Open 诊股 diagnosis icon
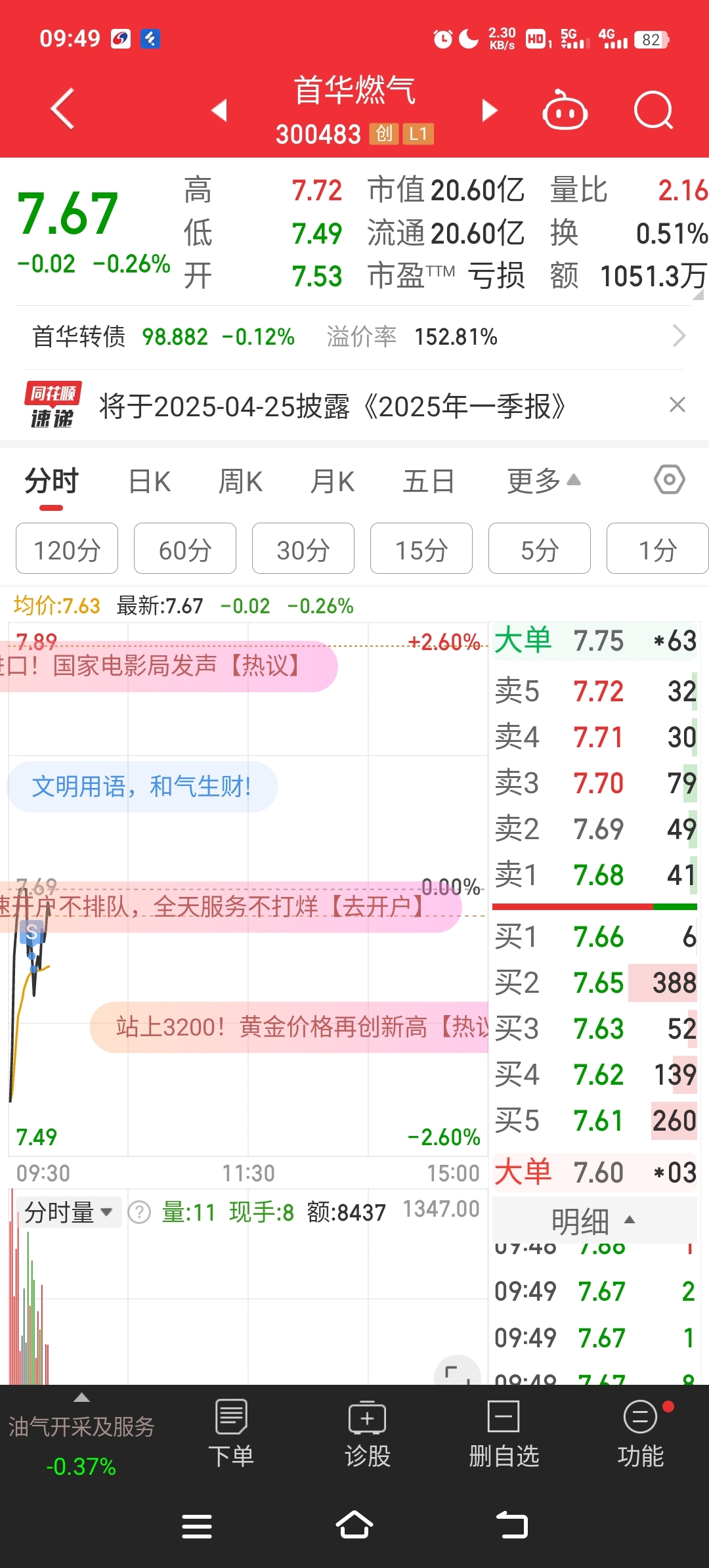This screenshot has width=709, height=1568. click(368, 1434)
